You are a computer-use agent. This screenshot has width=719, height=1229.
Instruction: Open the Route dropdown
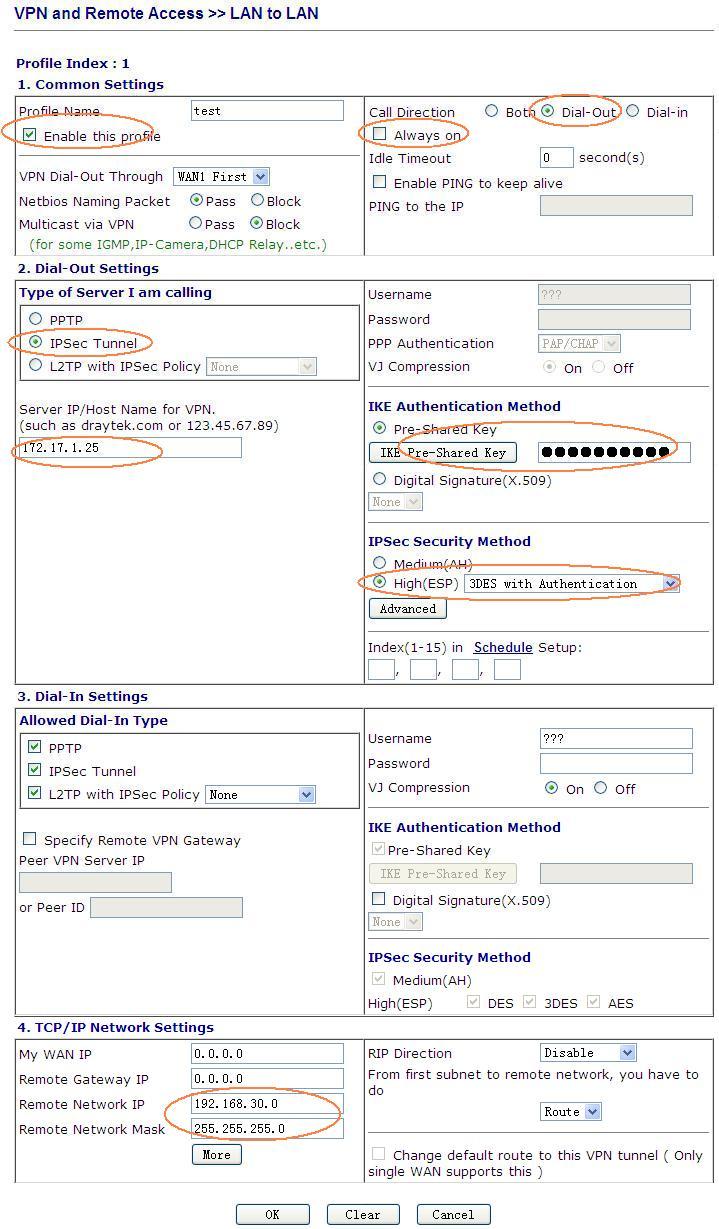[570, 1112]
